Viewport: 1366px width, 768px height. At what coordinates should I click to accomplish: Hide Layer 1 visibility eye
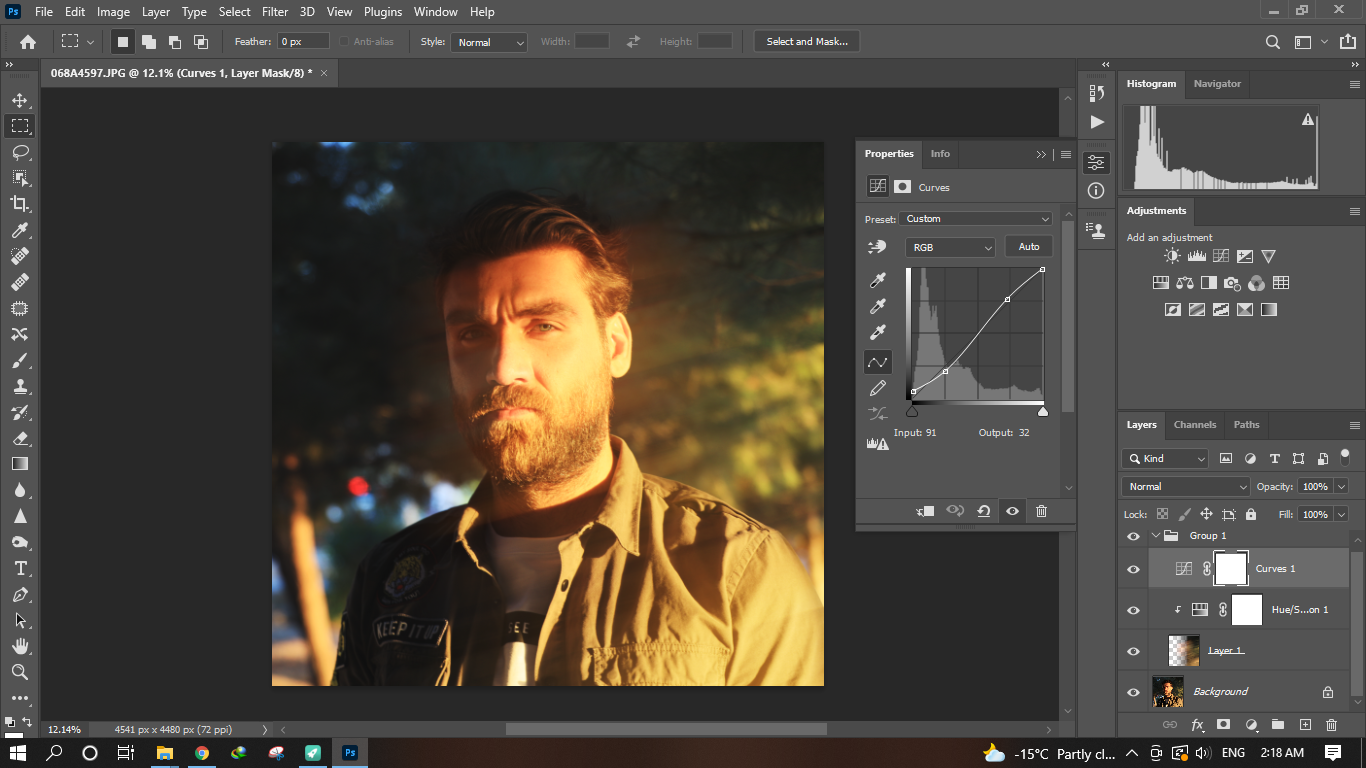pyautogui.click(x=1133, y=651)
